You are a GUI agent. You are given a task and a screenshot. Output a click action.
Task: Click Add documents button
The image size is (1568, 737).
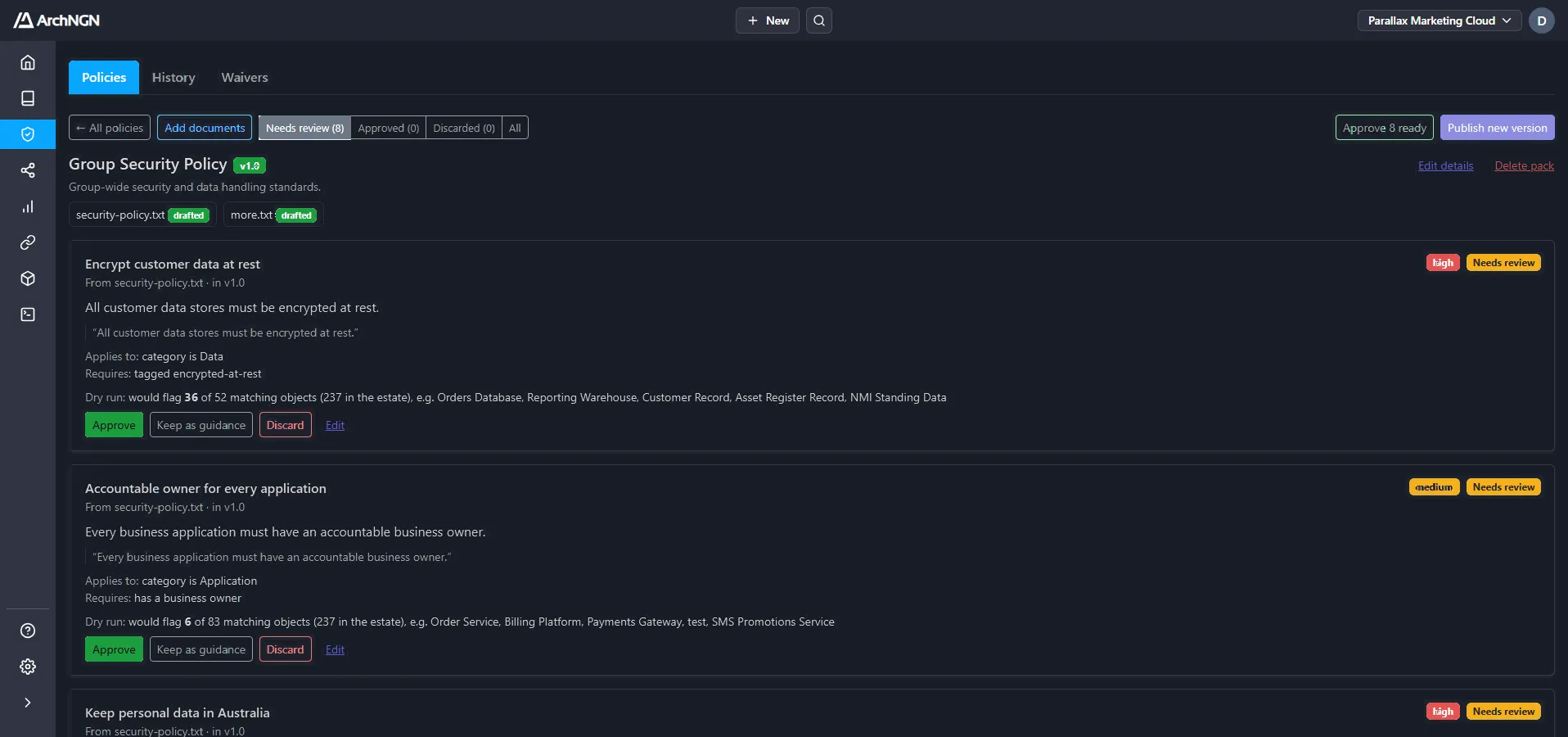tap(205, 128)
